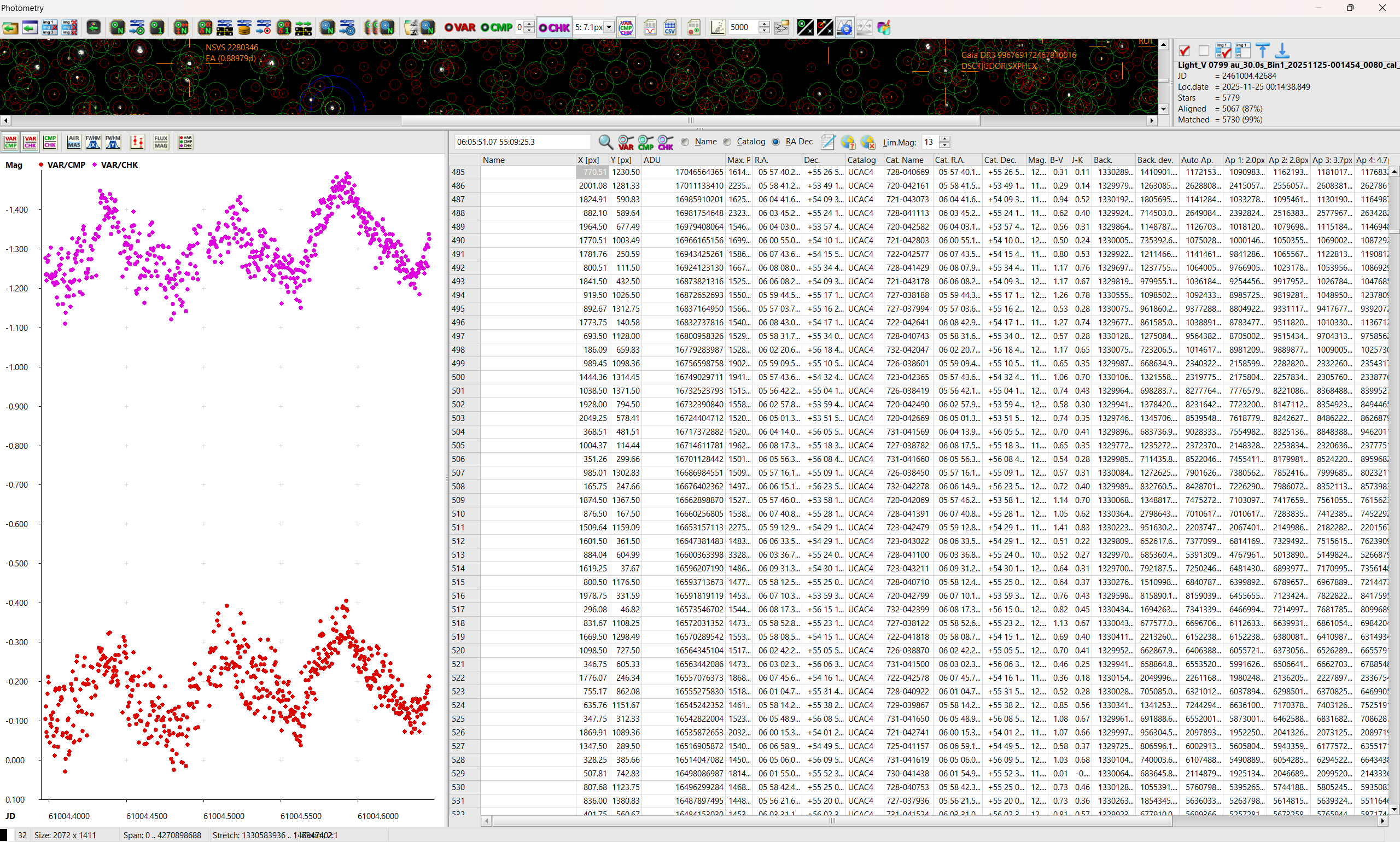This screenshot has height=842, width=1400.
Task: Click the download icon in the top-right panel
Action: click(1282, 51)
